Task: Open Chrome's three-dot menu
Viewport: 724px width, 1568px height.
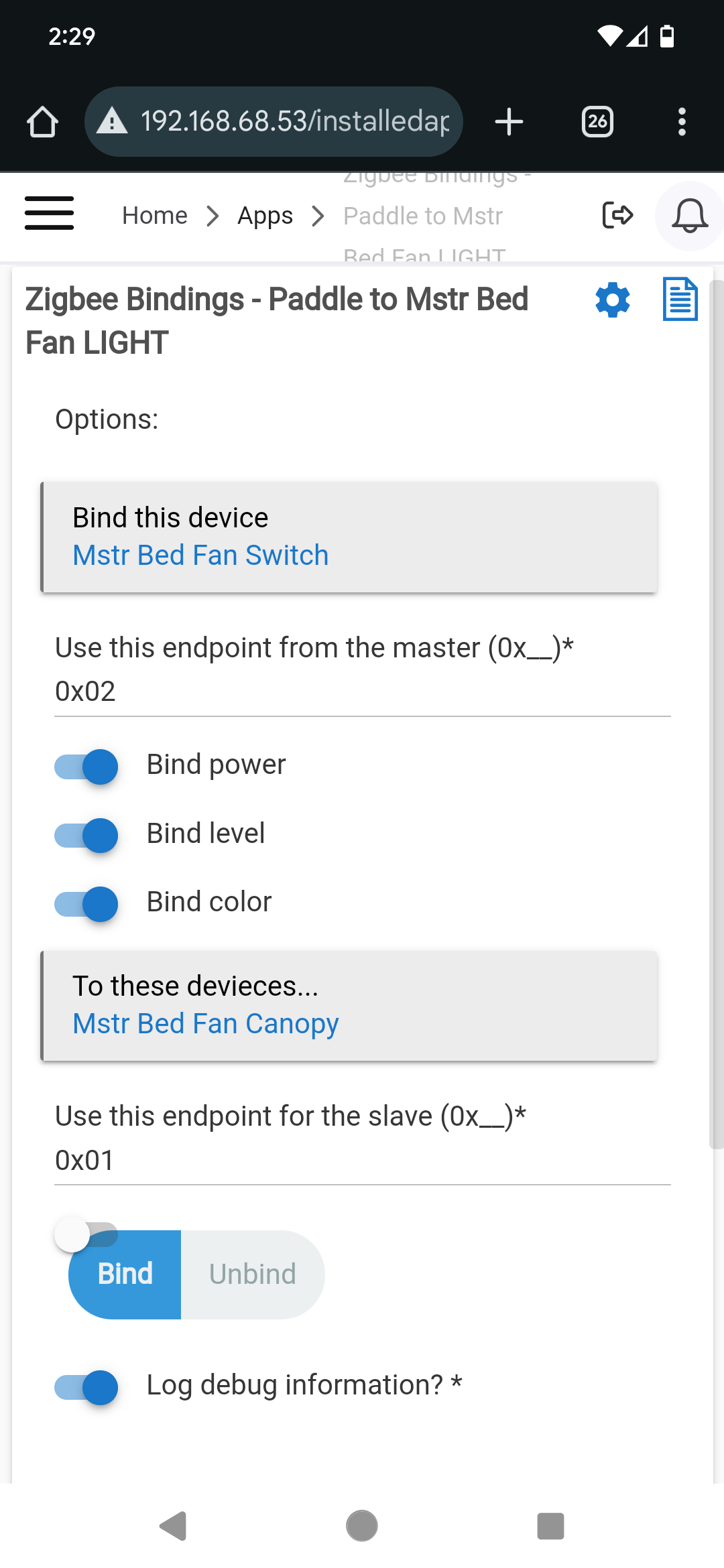Action: pos(682,121)
